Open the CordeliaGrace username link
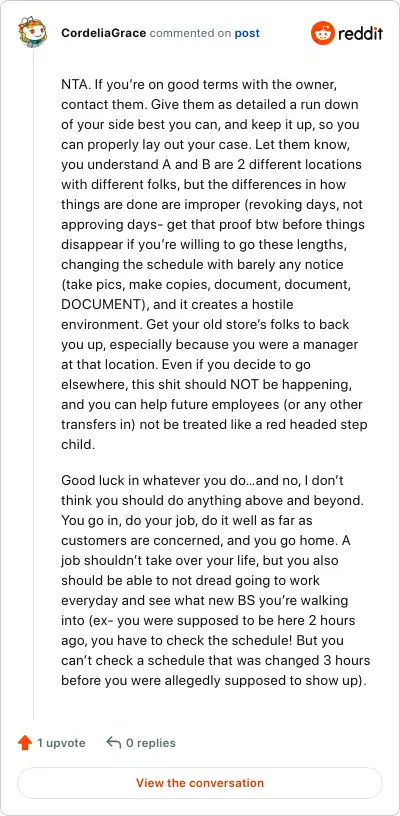 click(104, 33)
